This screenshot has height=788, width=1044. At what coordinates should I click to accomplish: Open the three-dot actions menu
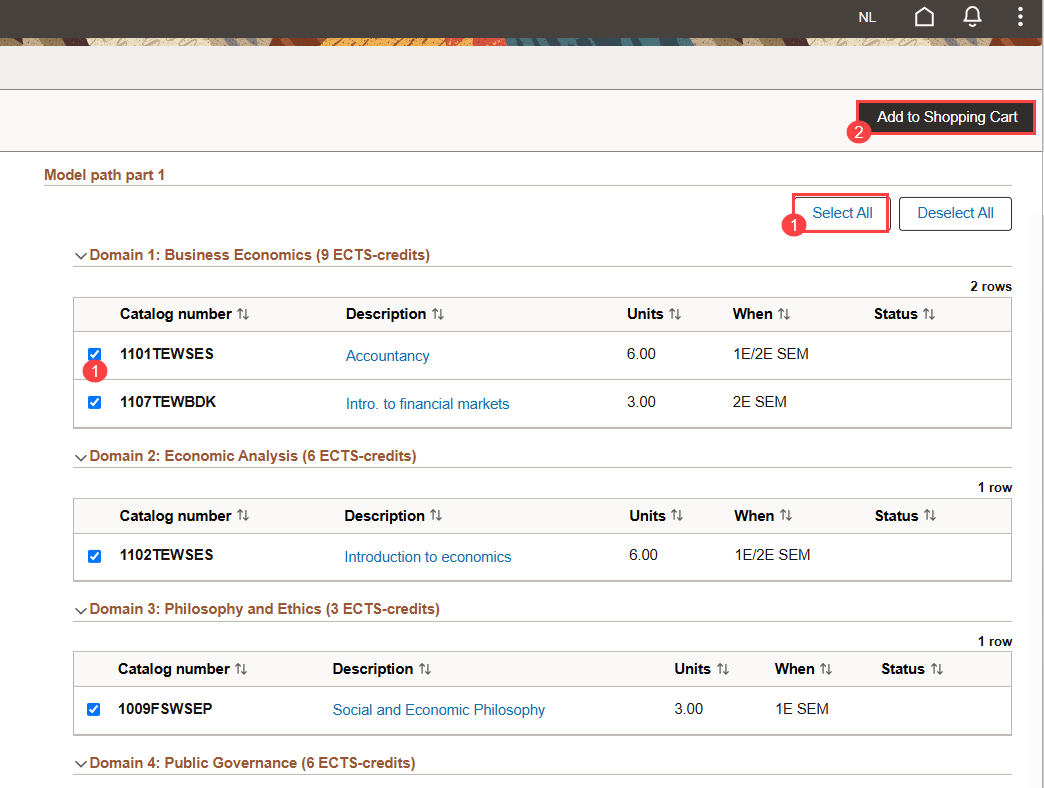[x=1020, y=17]
